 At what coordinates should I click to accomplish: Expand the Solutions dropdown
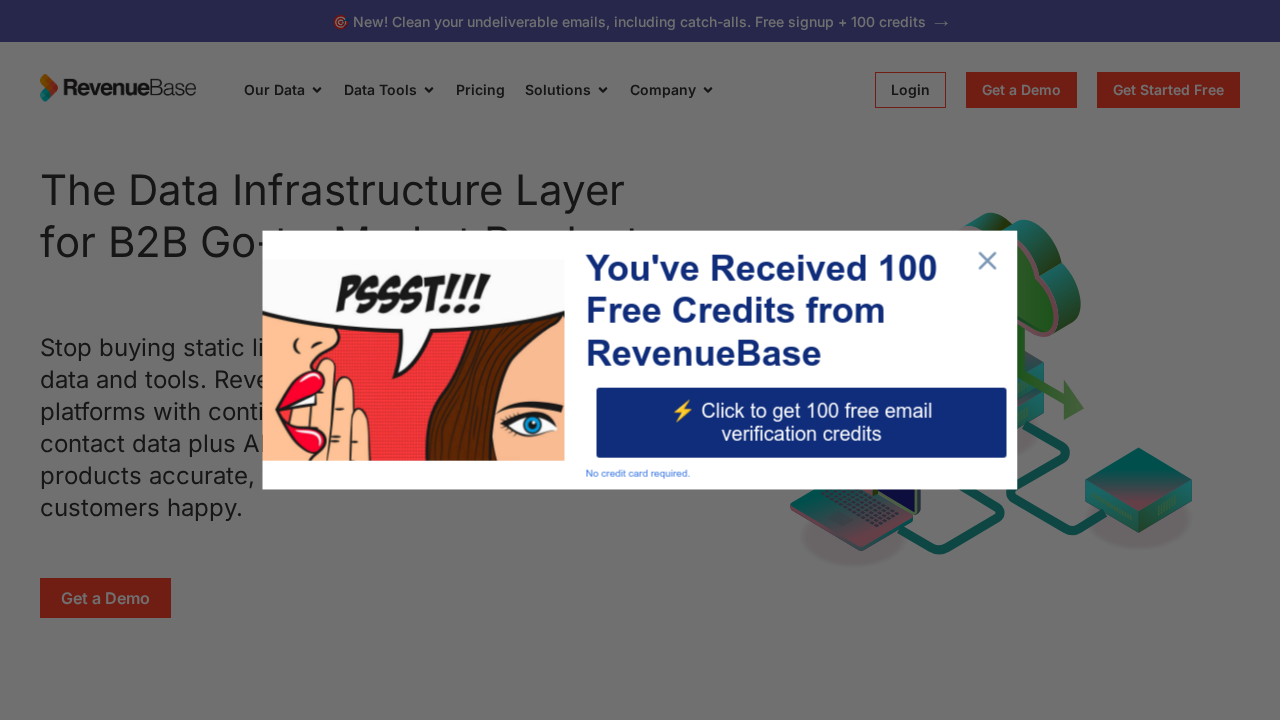[566, 90]
